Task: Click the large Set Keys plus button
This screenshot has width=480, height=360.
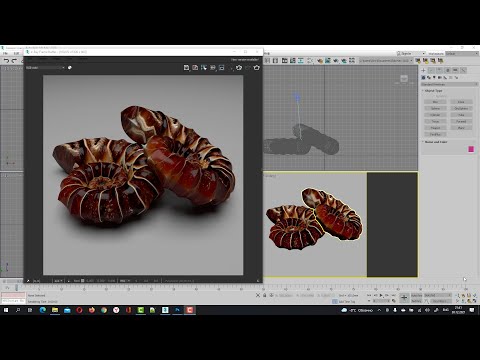Action: (x=404, y=298)
